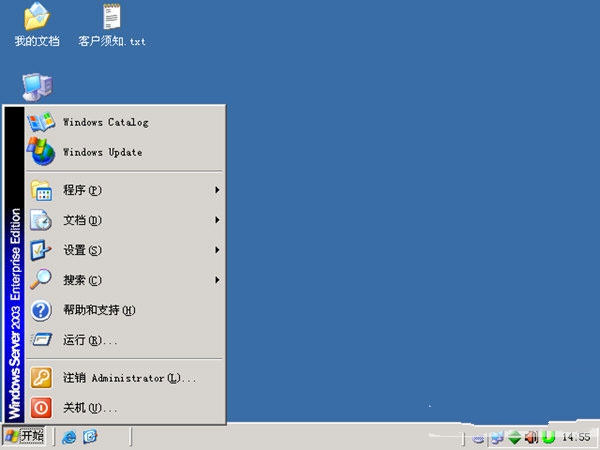
Task: Open 帮助和支持(H)
Action: pos(125,310)
